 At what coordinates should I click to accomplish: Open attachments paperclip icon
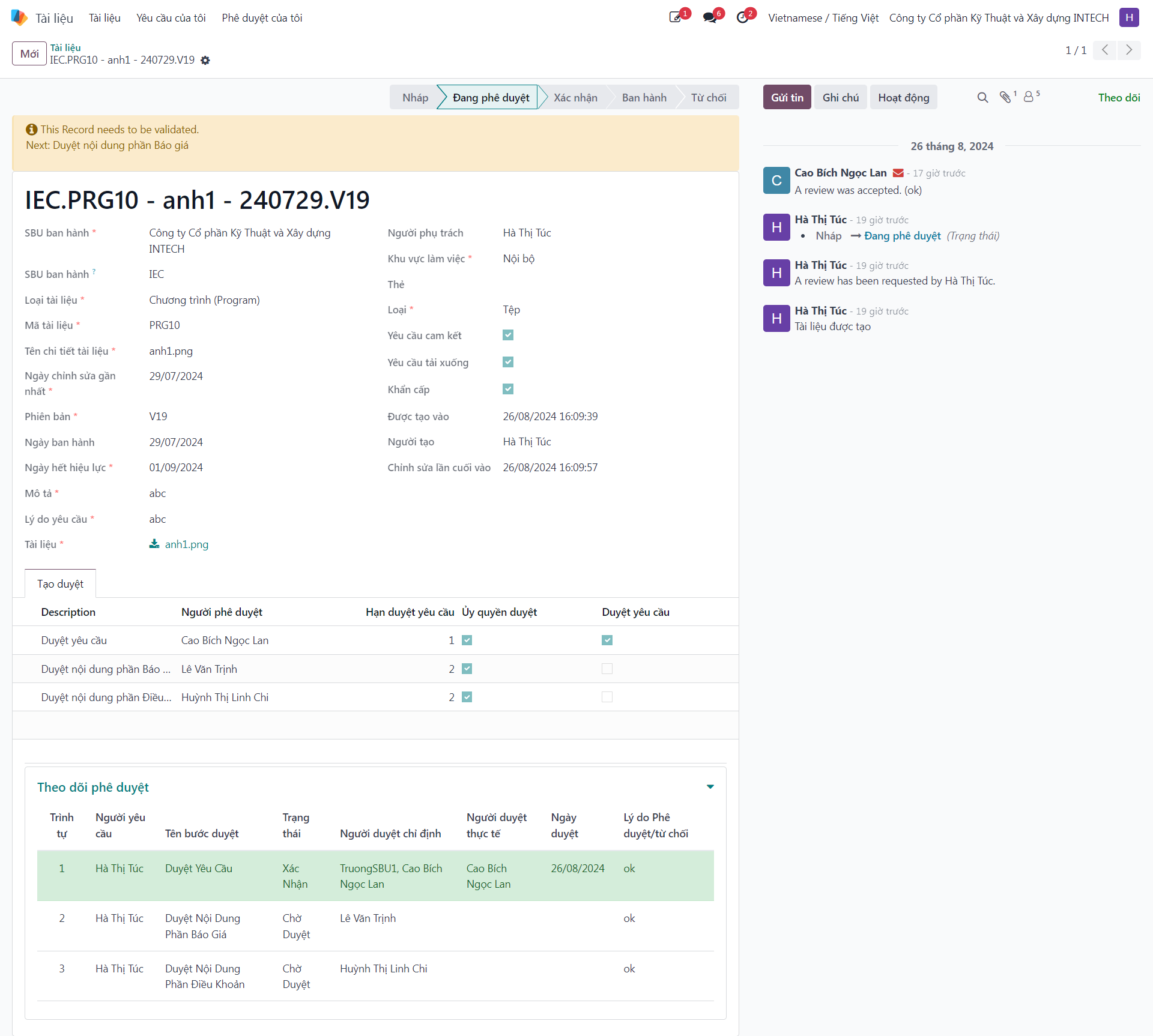1005,97
